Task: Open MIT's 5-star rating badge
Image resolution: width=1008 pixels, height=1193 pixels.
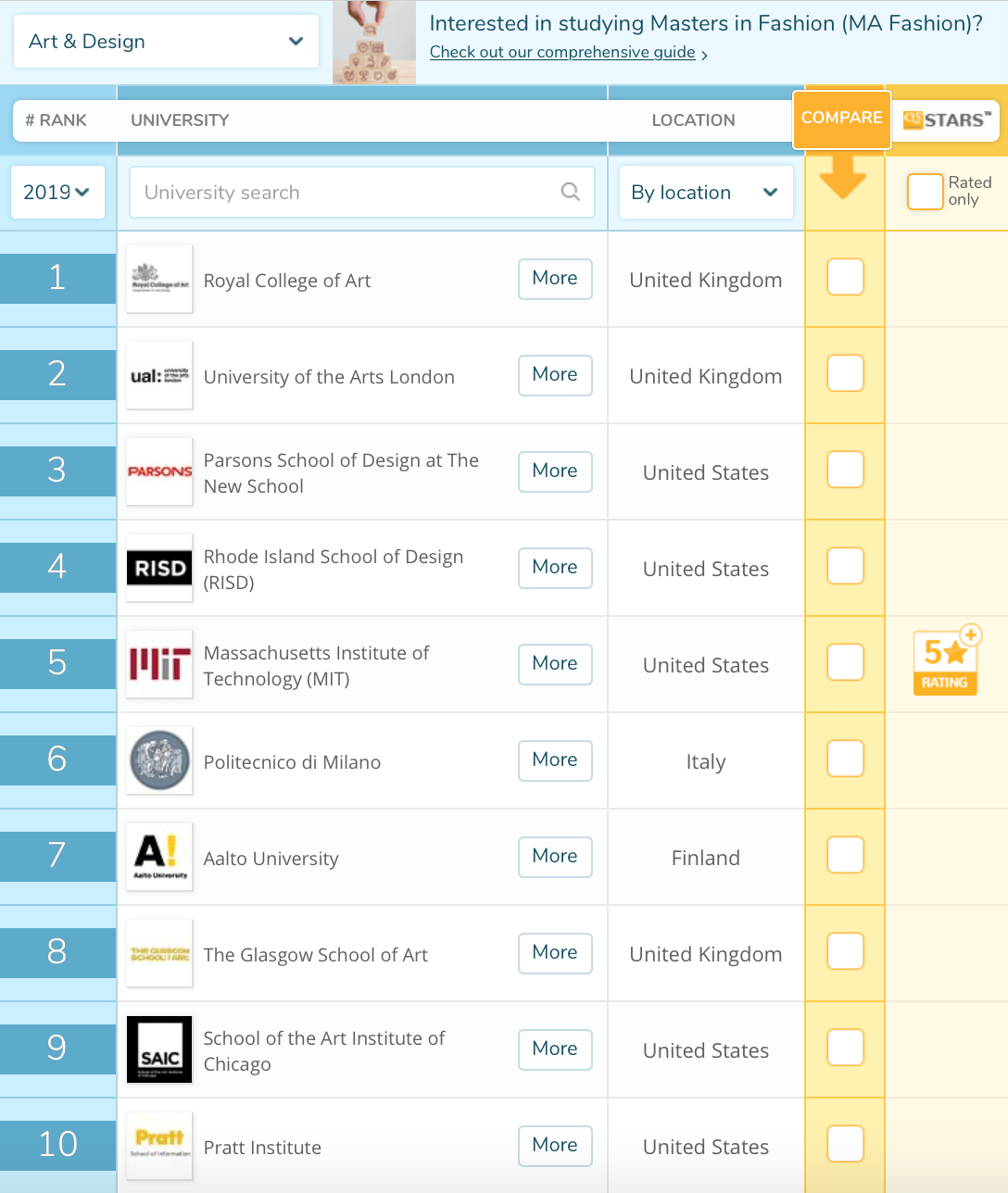Action: coord(947,660)
